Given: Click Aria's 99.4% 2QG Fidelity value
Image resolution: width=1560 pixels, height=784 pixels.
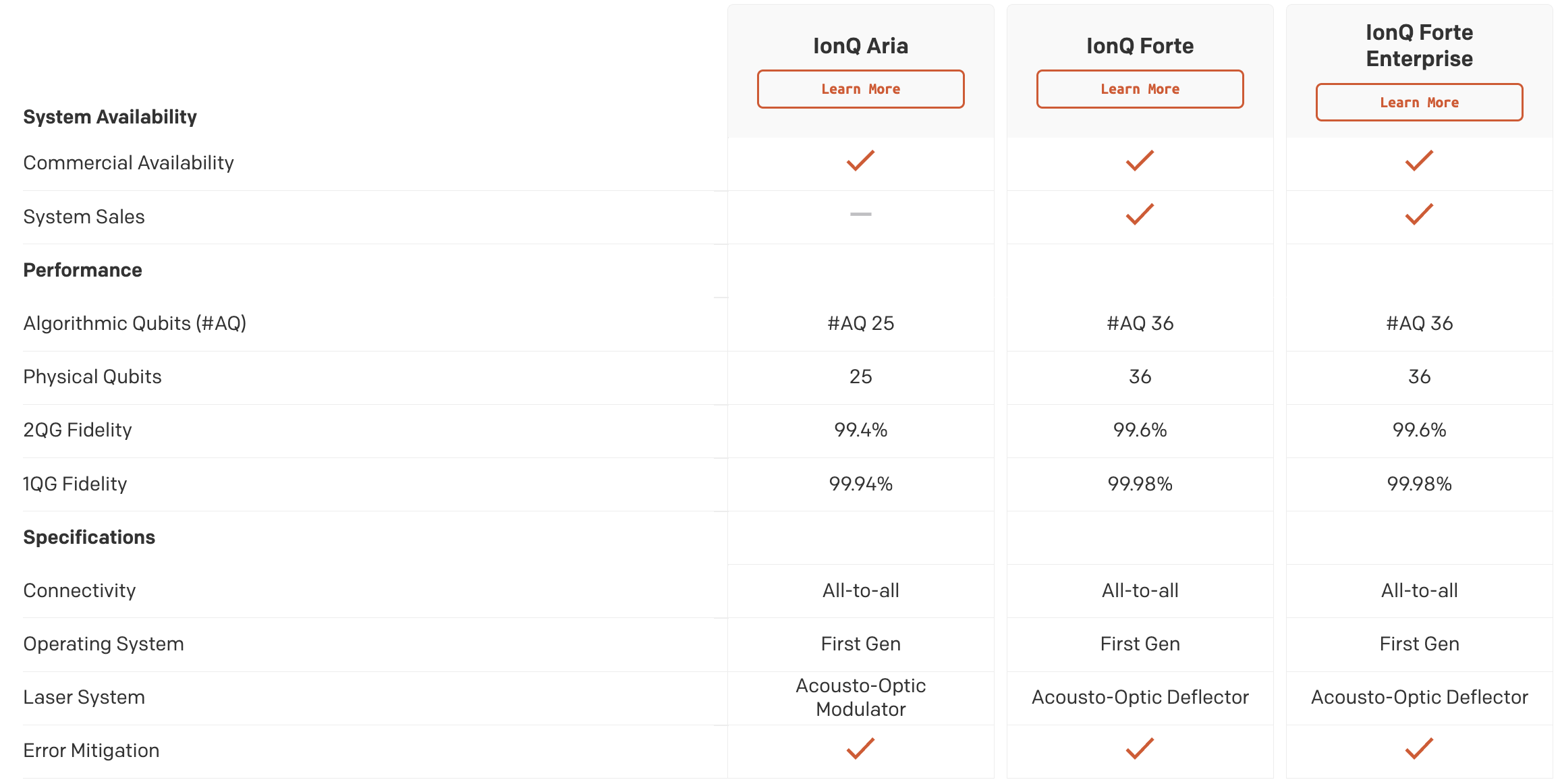Looking at the screenshot, I should tap(860, 430).
